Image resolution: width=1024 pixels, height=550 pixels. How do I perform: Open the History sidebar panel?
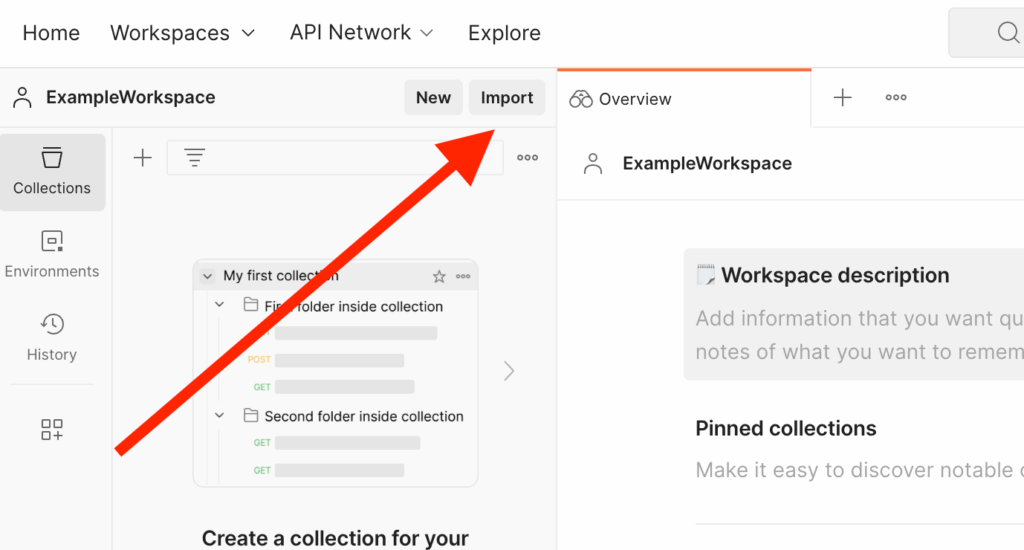[52, 337]
